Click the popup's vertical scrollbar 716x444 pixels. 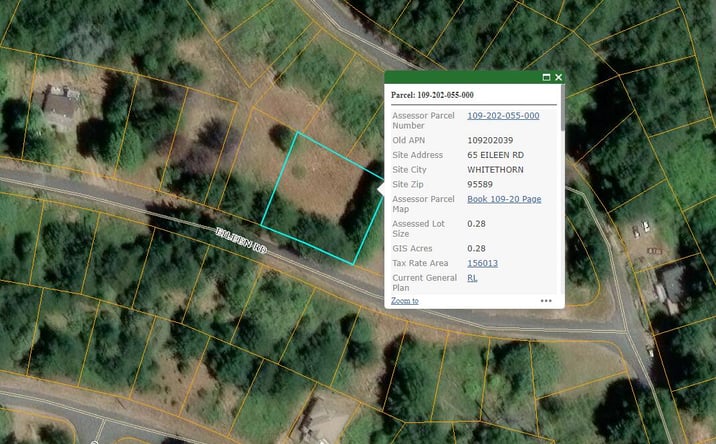point(563,109)
